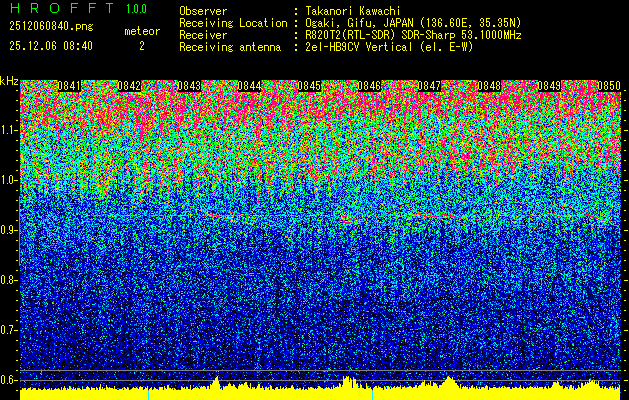Click the 0849 time label
Image resolution: width=629 pixels, height=400 pixels.
549,86
